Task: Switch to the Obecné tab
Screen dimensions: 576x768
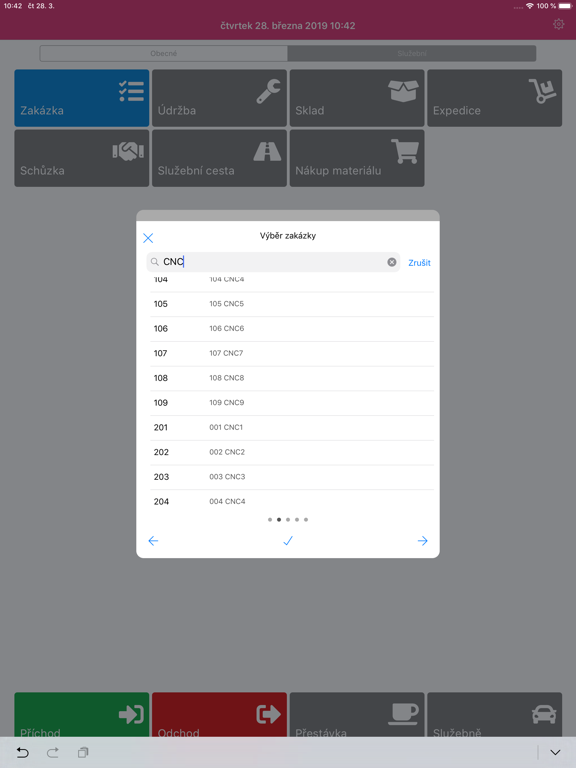Action: tap(164, 53)
